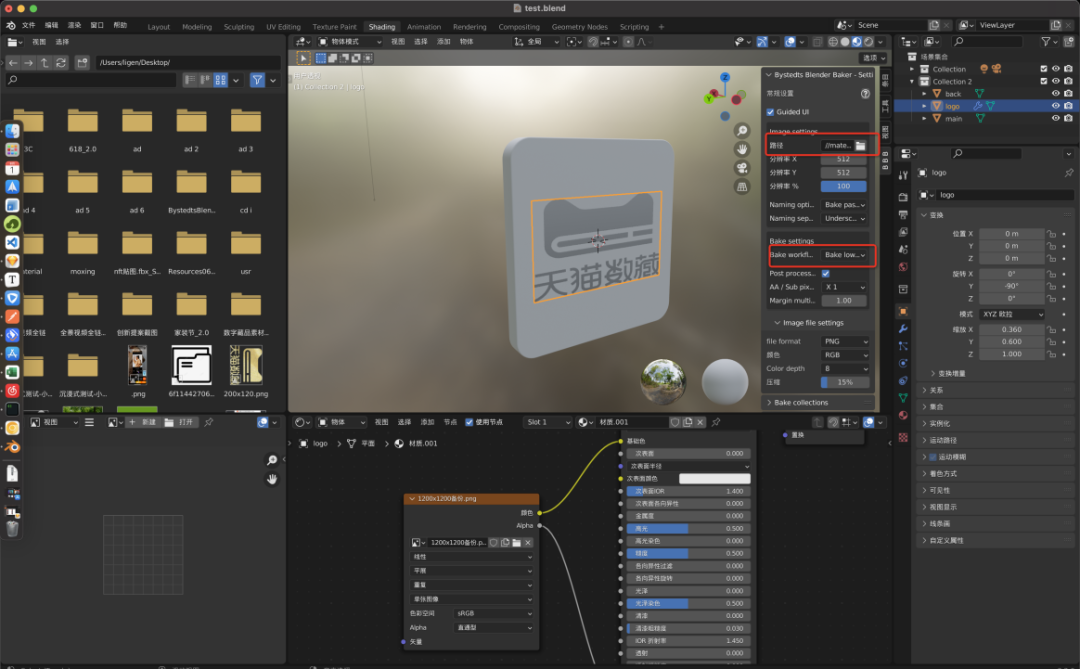This screenshot has height=669, width=1080.
Task: Switch orthographic/perspective grid gizmo in viewport
Action: point(742,186)
